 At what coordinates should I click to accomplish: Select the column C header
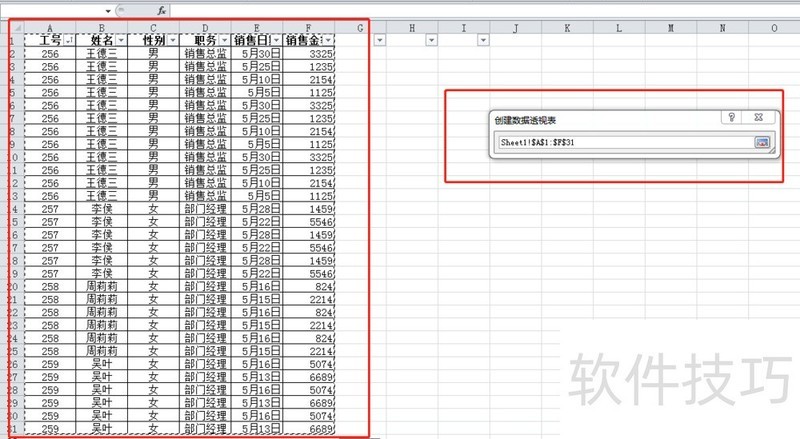click(154, 28)
